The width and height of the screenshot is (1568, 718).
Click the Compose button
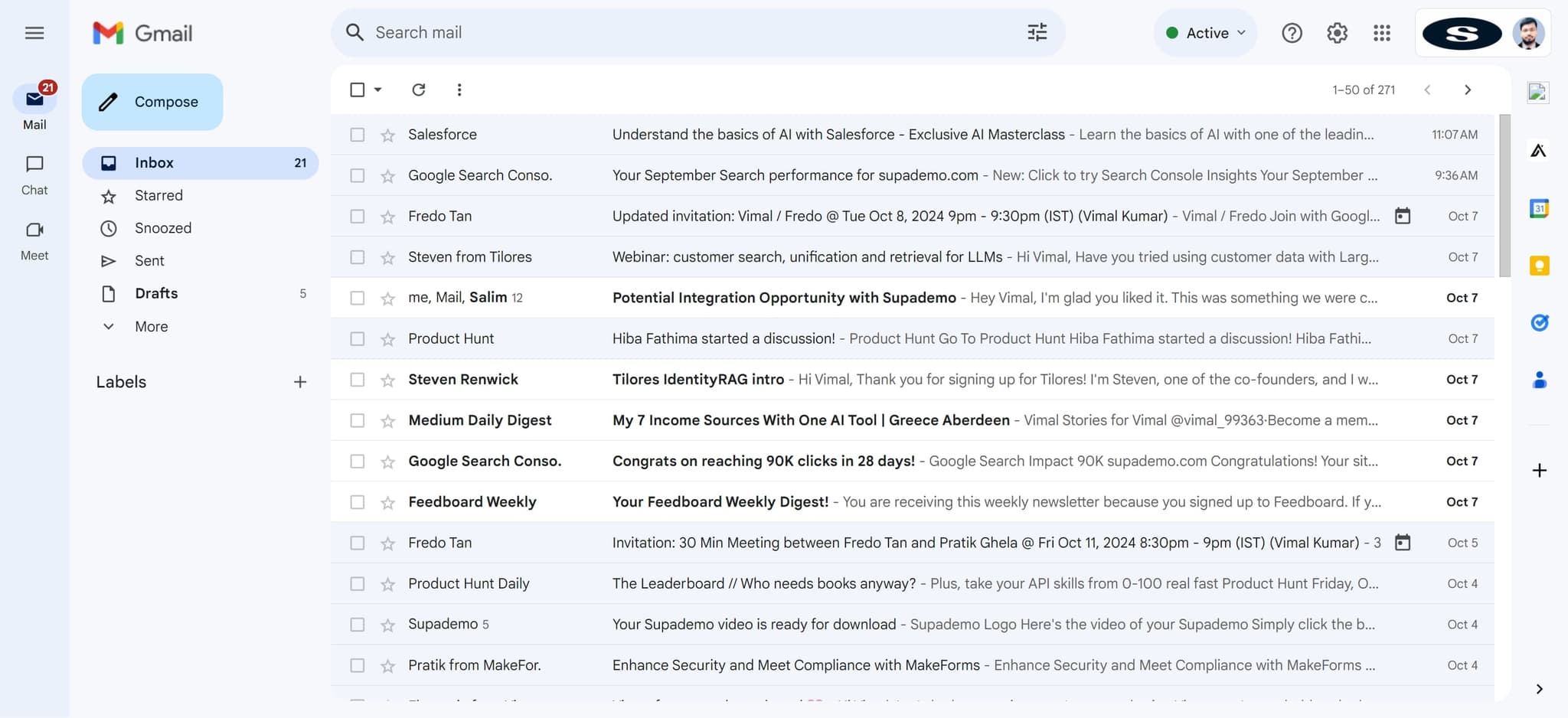pos(152,102)
